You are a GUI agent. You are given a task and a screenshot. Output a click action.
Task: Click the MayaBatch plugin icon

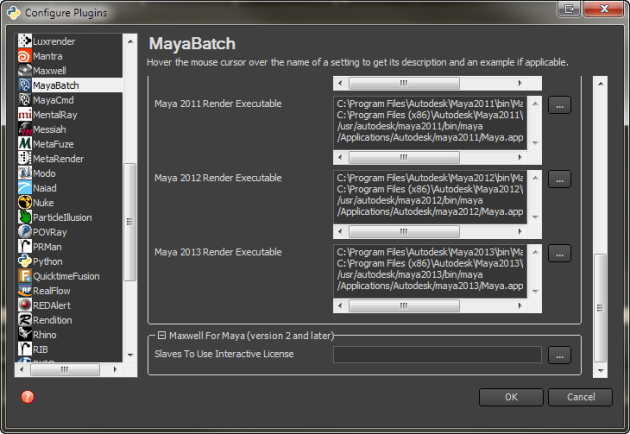click(x=25, y=85)
